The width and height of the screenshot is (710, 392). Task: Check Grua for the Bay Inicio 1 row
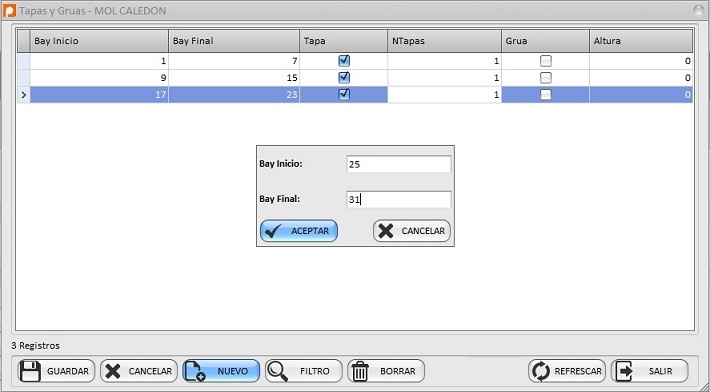point(546,61)
